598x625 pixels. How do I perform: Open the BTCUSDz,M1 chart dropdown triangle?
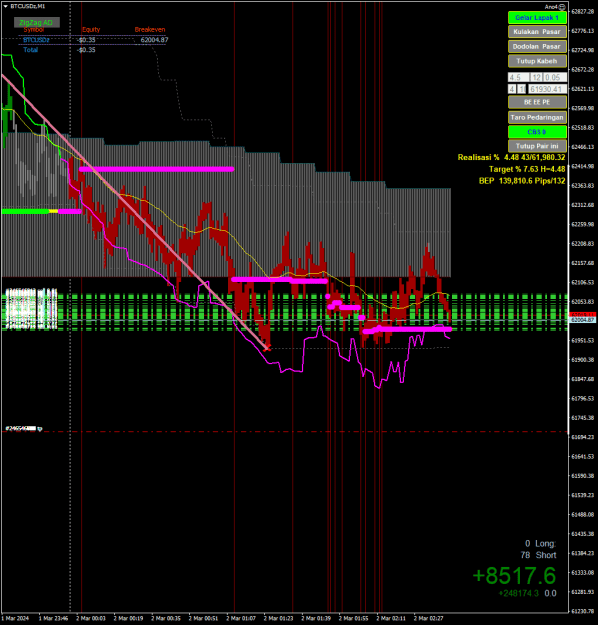pyautogui.click(x=6, y=6)
